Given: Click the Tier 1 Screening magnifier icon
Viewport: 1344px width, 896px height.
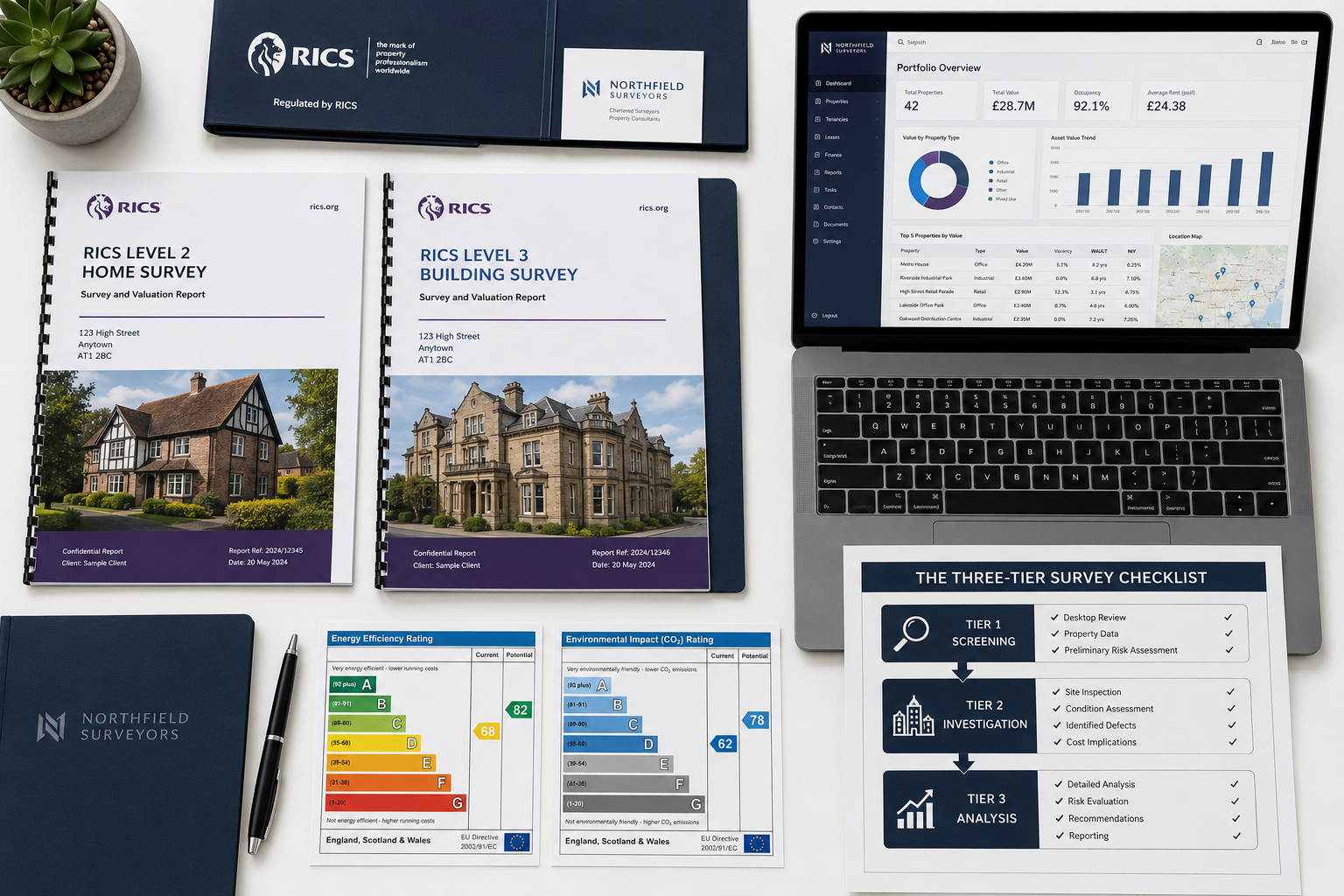Looking at the screenshot, I should 912,633.
